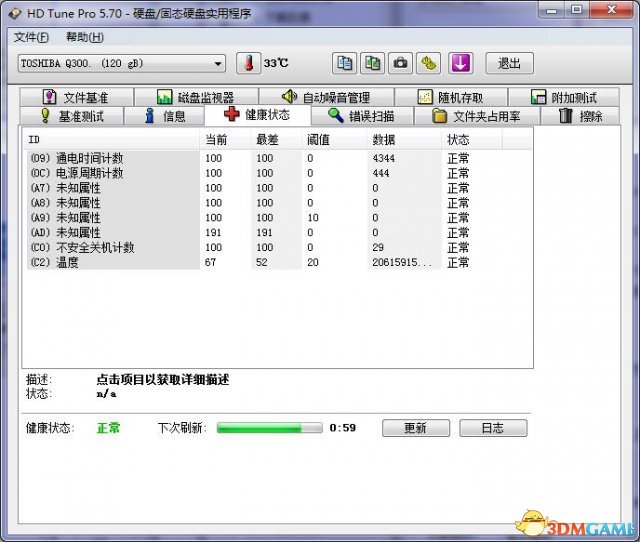Maximize the HD Tune Pro window
The height and width of the screenshot is (542, 640).
point(576,10)
